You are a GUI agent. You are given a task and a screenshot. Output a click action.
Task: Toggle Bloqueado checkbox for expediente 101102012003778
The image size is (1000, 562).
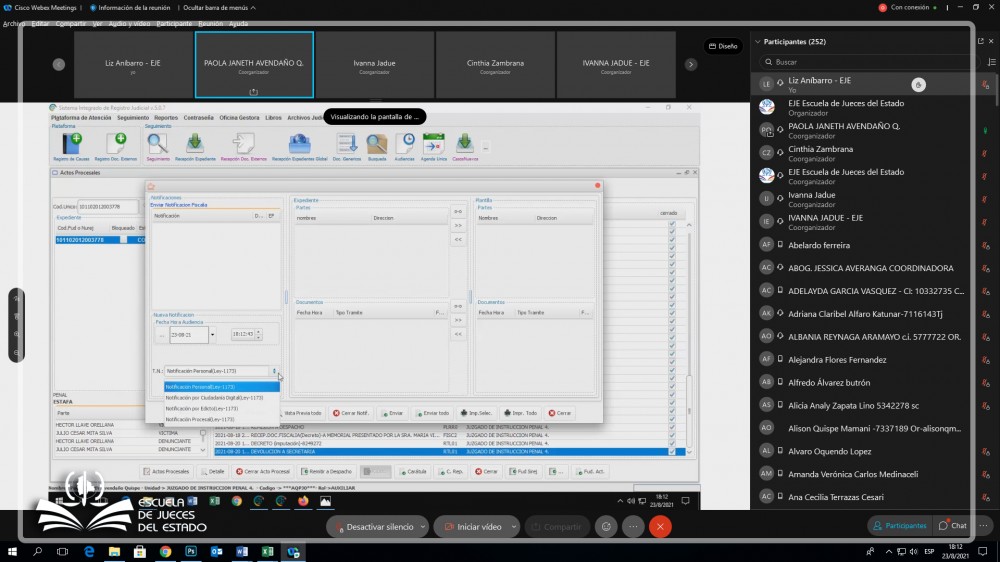pos(124,240)
